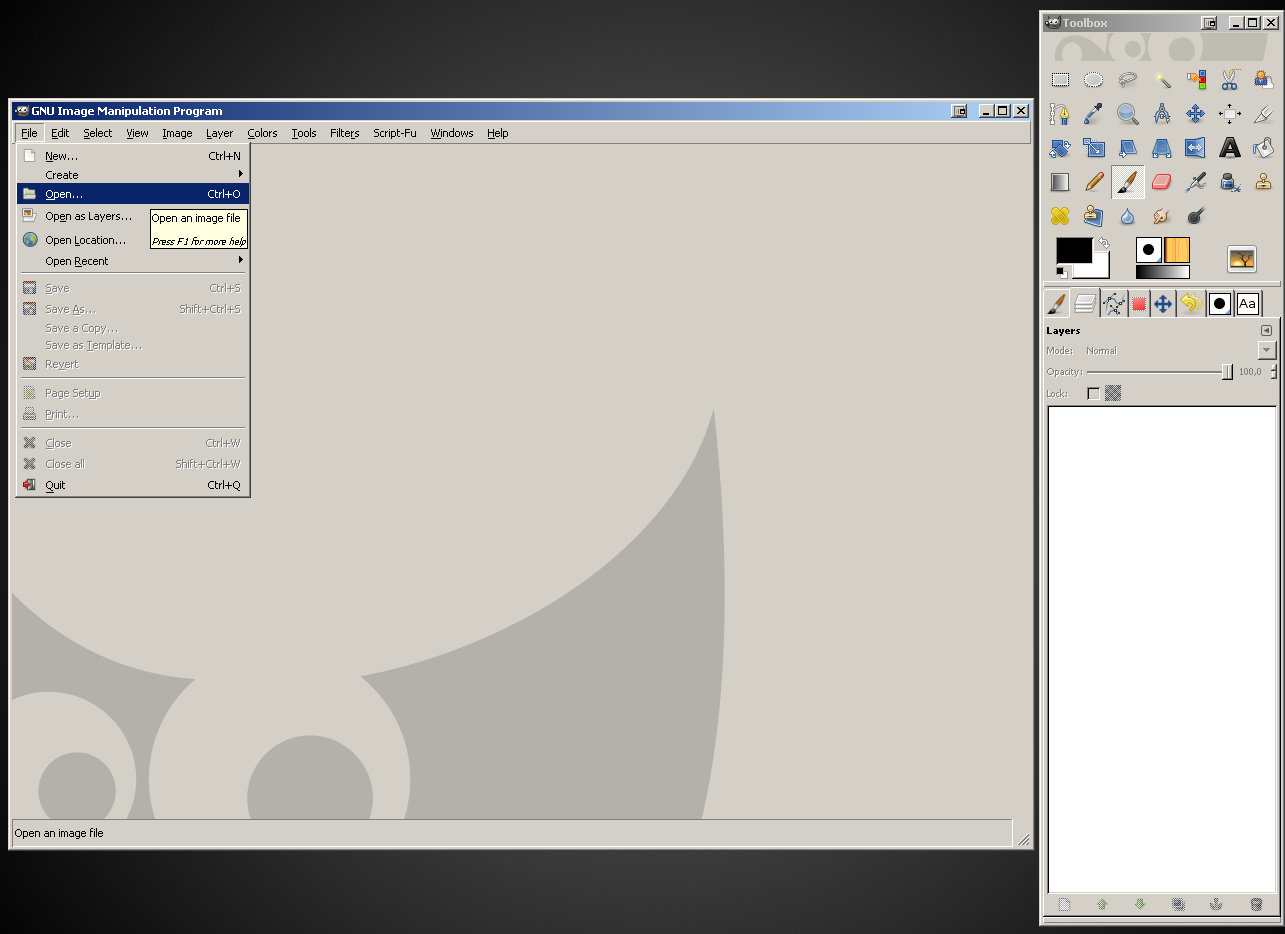Activate the Shear tool
Screen dimensions: 1285x934
1128,148
